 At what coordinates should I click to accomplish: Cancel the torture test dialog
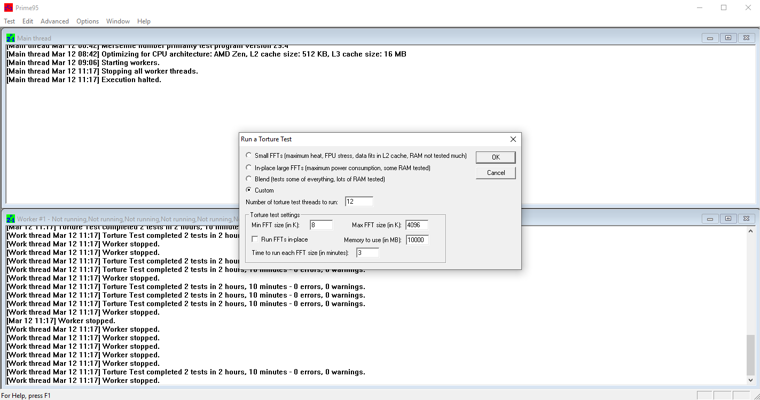(495, 173)
